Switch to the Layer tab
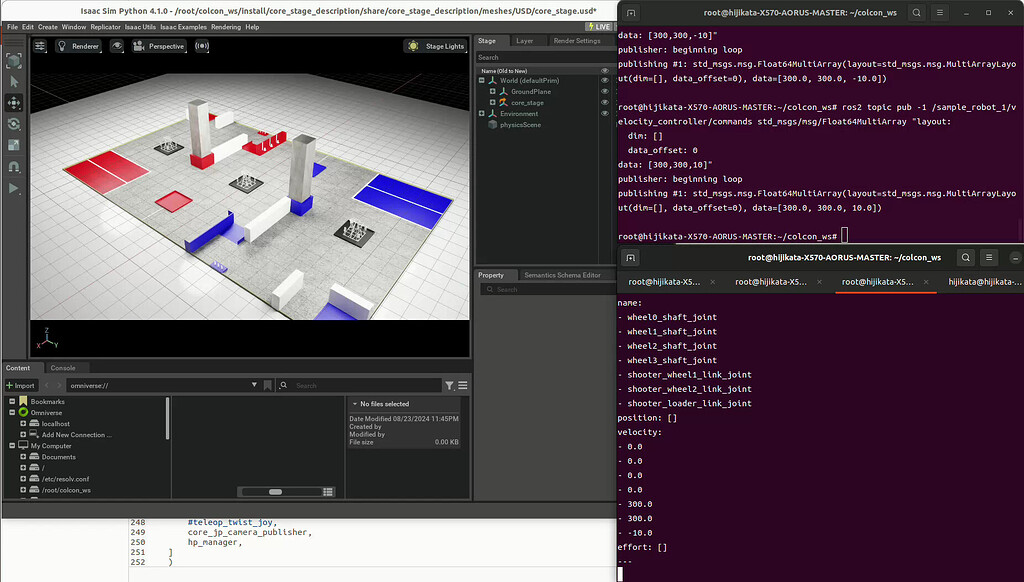This screenshot has width=1024, height=582. [525, 40]
